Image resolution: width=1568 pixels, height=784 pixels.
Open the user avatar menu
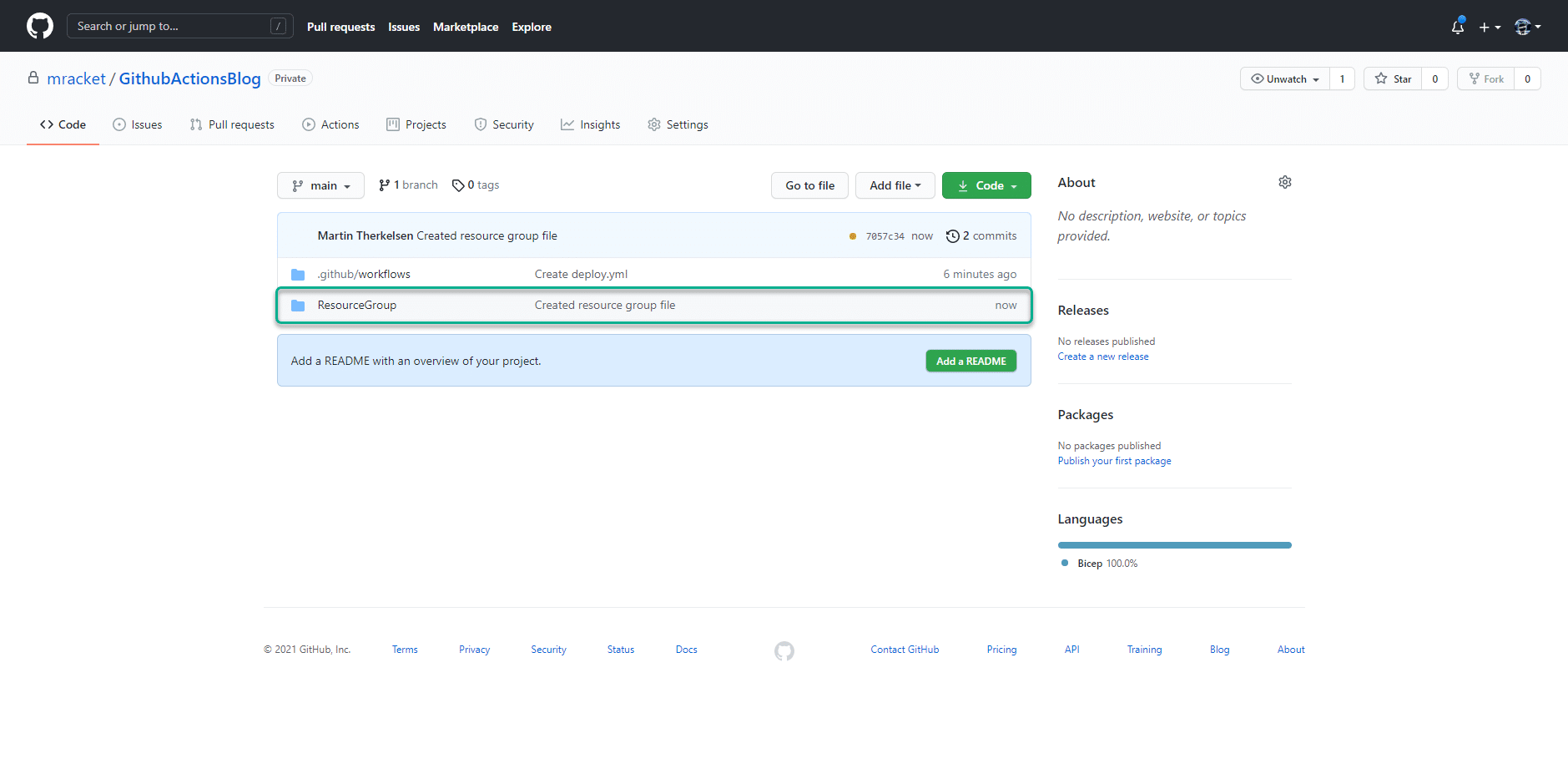(x=1527, y=27)
